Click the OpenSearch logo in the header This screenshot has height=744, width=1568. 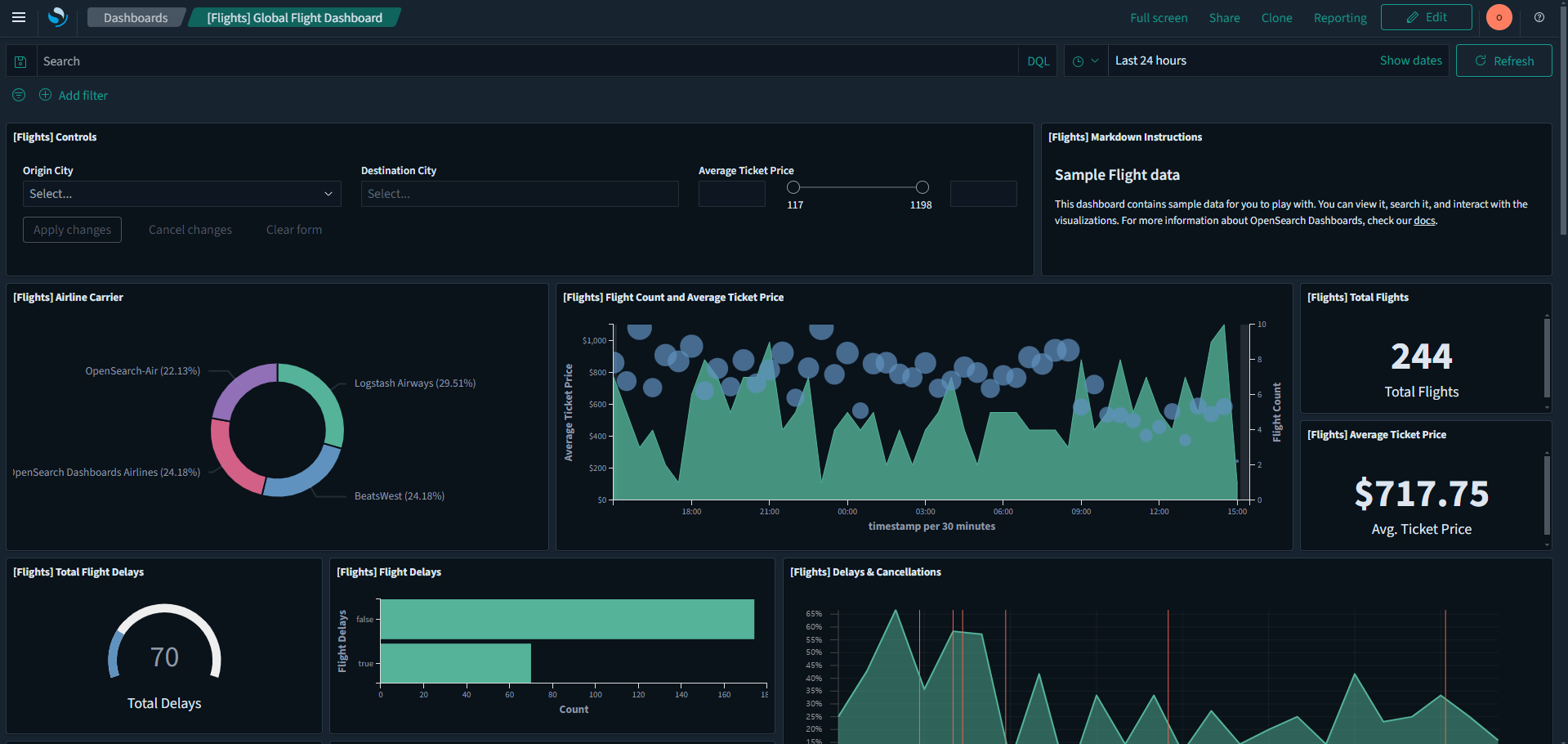coord(57,17)
